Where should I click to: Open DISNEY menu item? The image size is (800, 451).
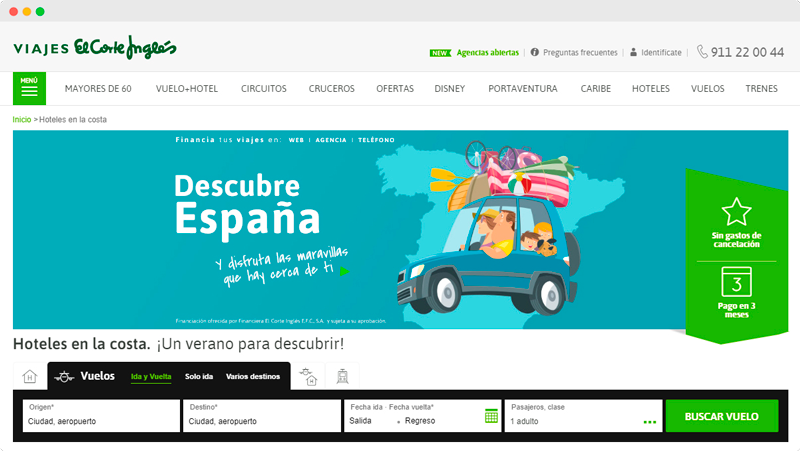click(x=449, y=89)
